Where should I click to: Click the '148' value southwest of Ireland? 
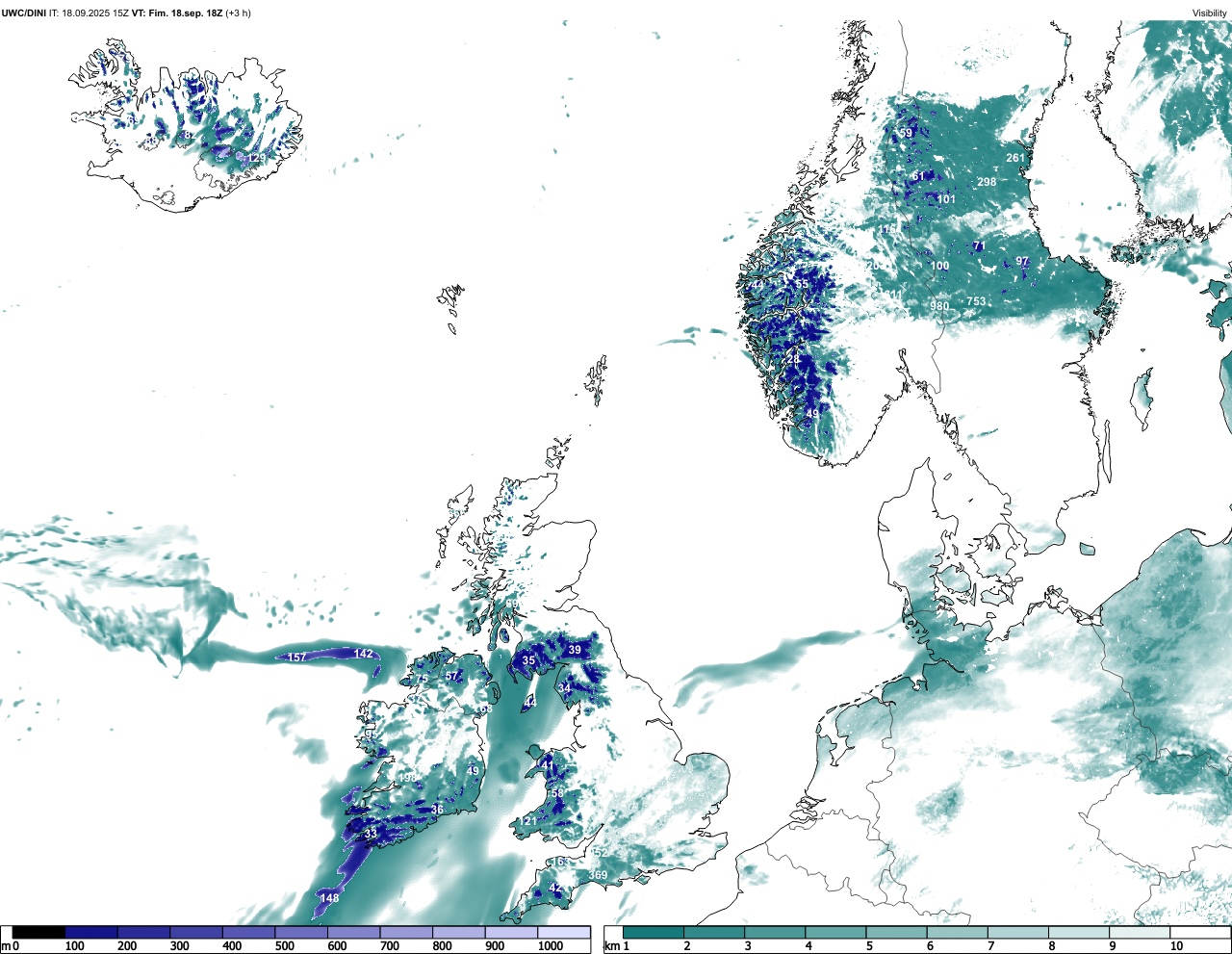point(329,898)
